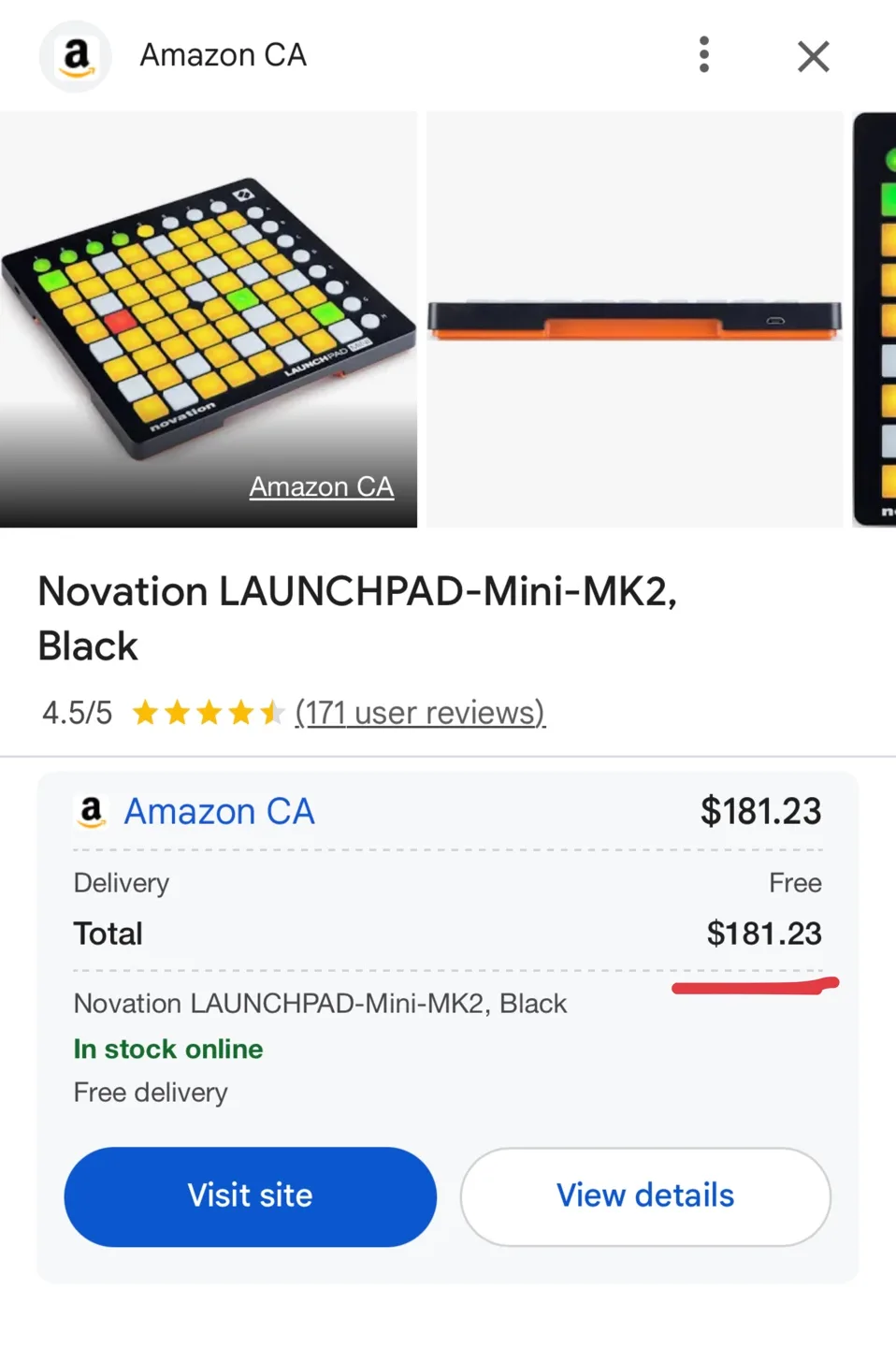
Task: Dismiss the product panel with the X
Action: click(813, 56)
